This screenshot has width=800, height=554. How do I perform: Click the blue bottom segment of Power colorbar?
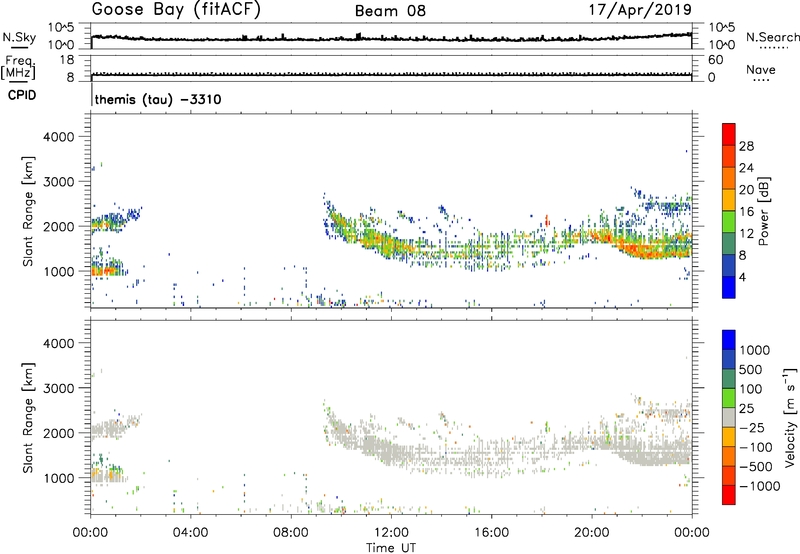(x=729, y=287)
